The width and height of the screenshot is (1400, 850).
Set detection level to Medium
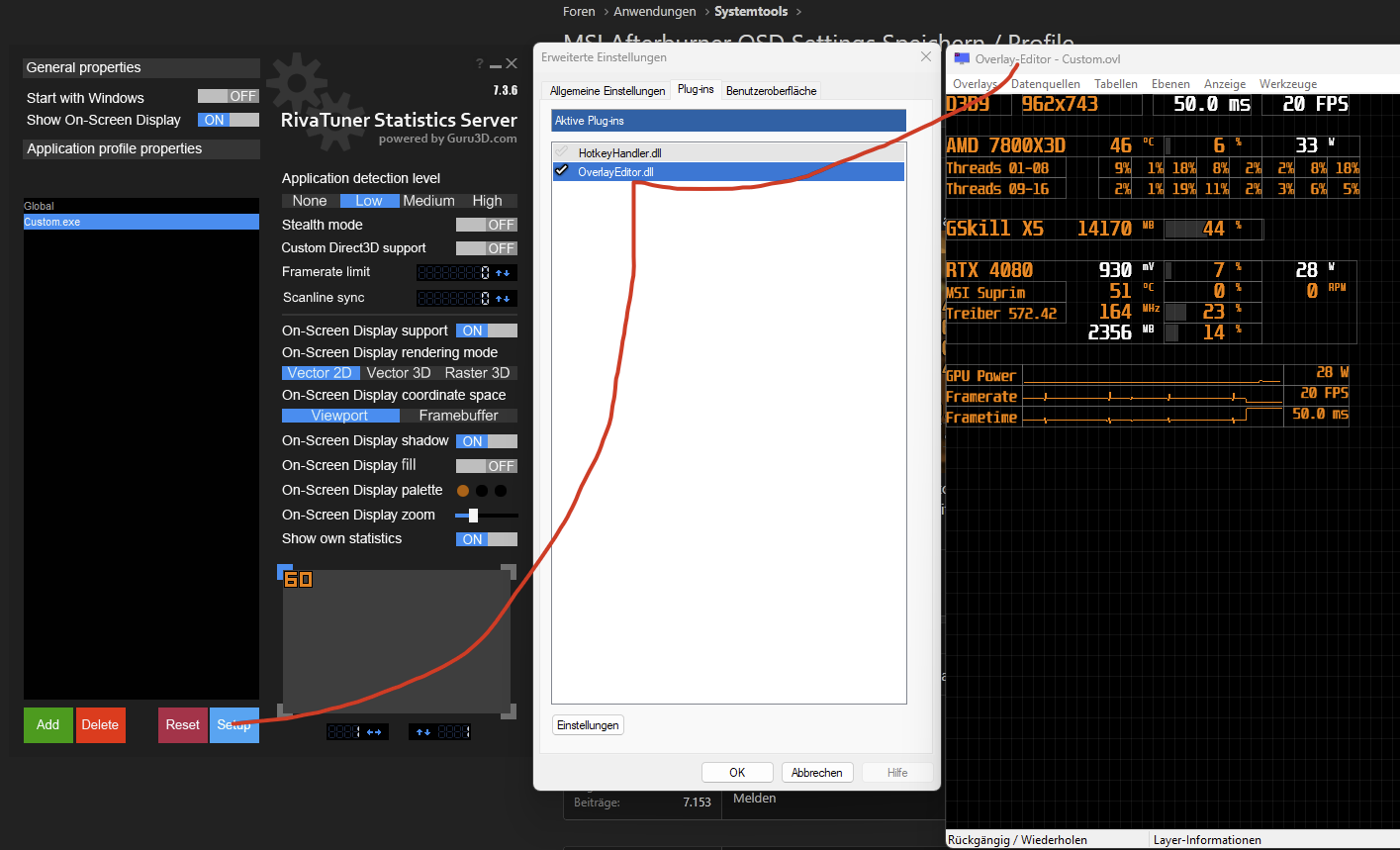(428, 201)
